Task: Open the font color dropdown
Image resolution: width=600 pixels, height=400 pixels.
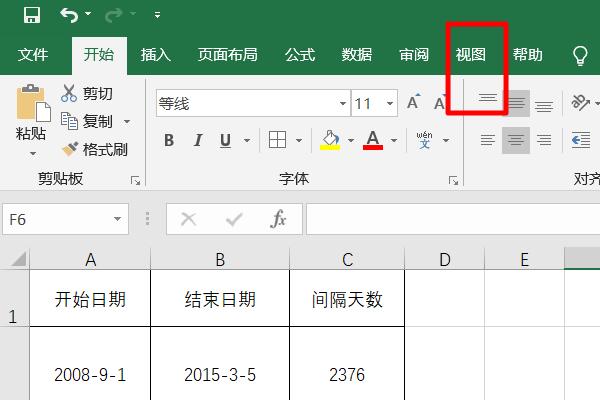Action: point(394,140)
